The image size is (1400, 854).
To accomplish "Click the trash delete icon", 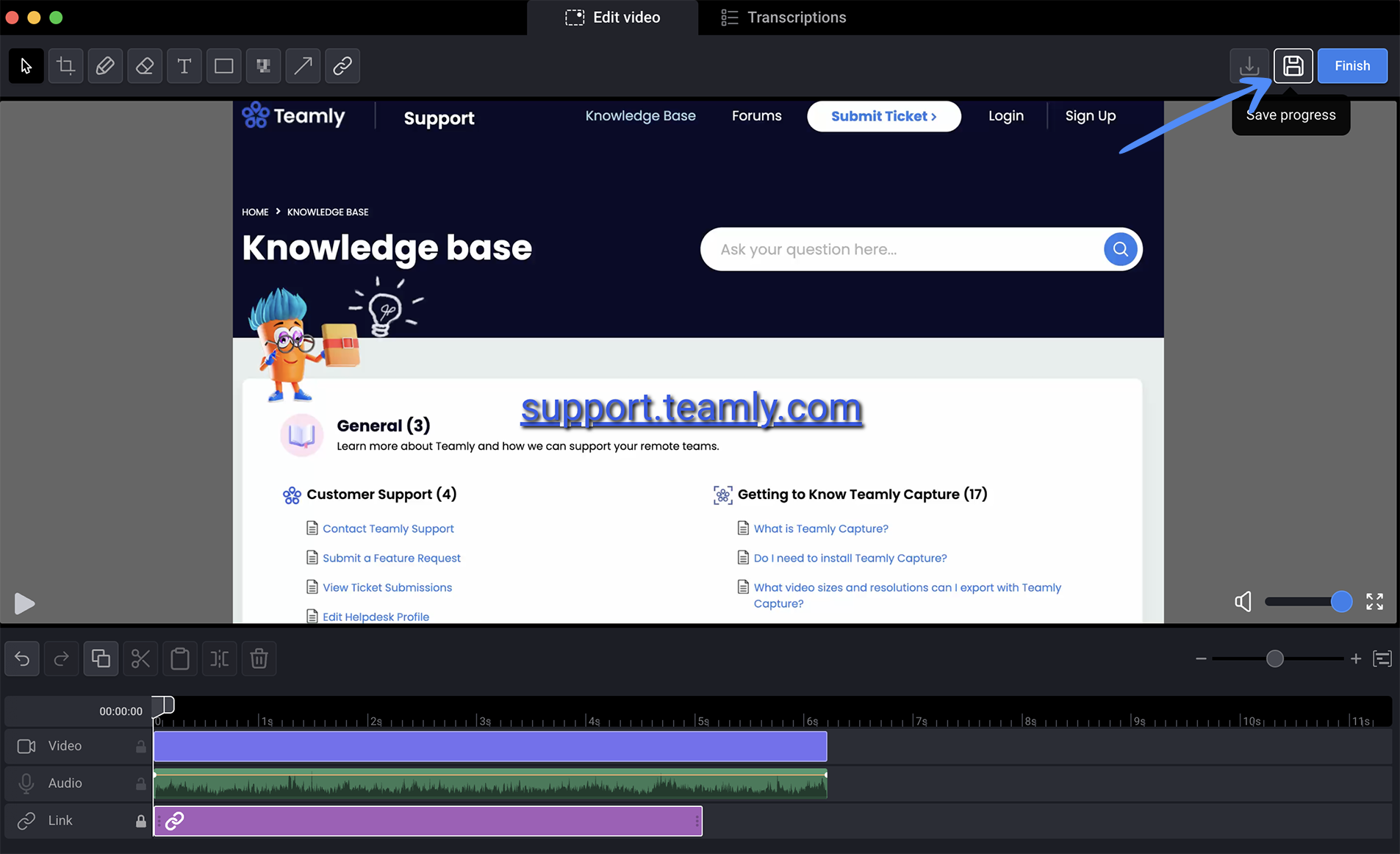I will [x=259, y=659].
